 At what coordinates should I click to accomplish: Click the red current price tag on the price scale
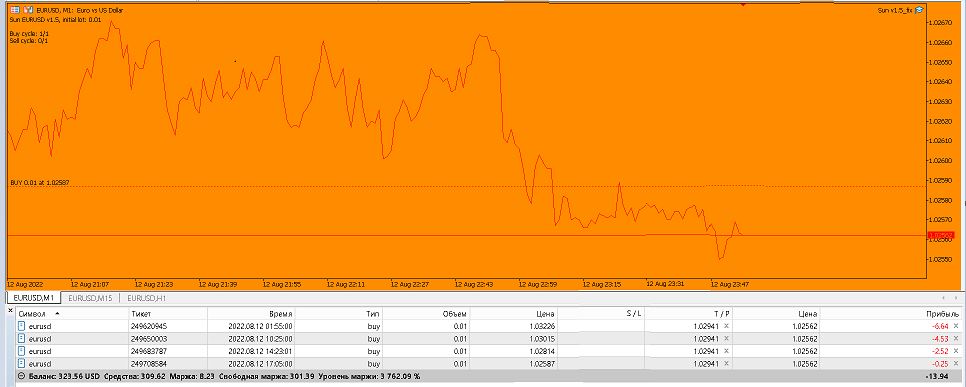click(941, 235)
